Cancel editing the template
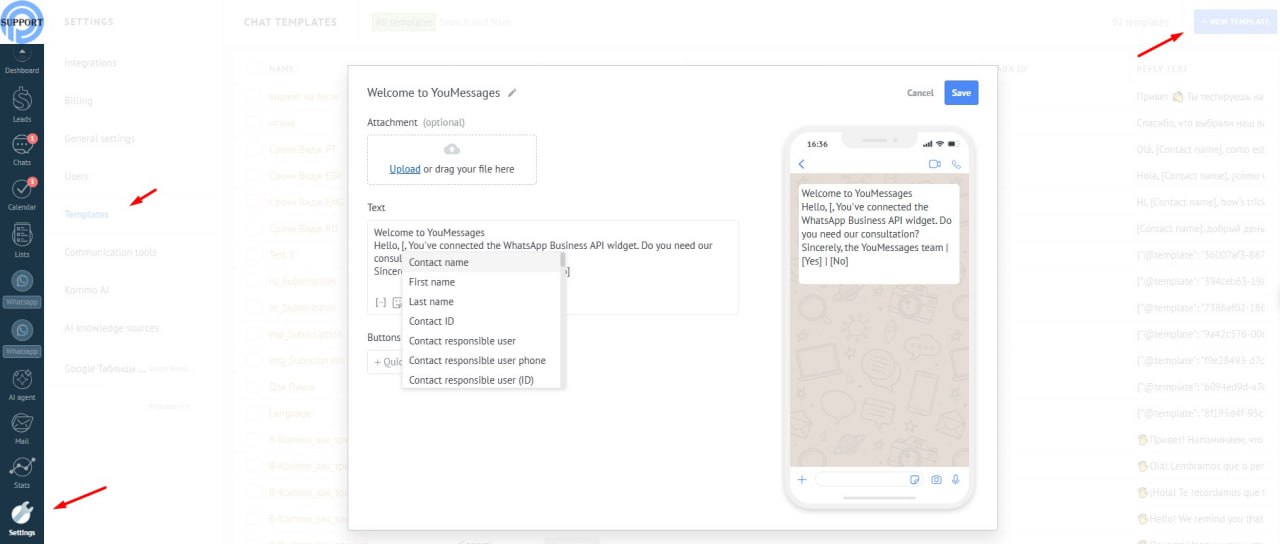This screenshot has height=544, width=1280. tap(919, 93)
